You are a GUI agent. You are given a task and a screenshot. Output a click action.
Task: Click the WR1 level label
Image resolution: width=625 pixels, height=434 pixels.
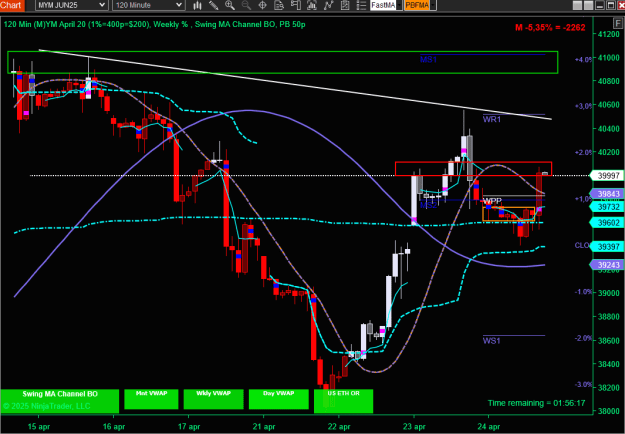491,119
